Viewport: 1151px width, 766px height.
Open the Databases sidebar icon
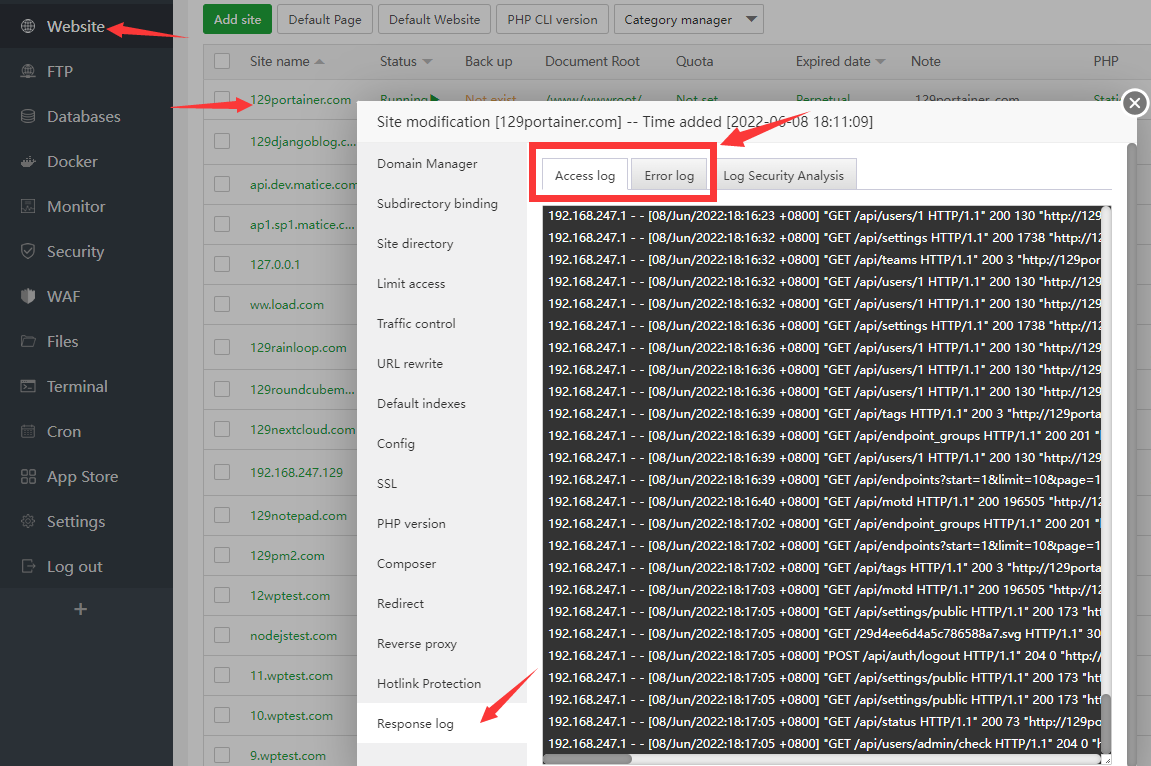coord(28,117)
